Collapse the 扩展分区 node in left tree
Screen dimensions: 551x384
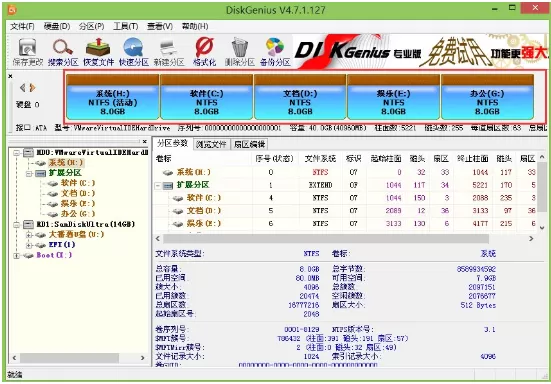(29, 173)
